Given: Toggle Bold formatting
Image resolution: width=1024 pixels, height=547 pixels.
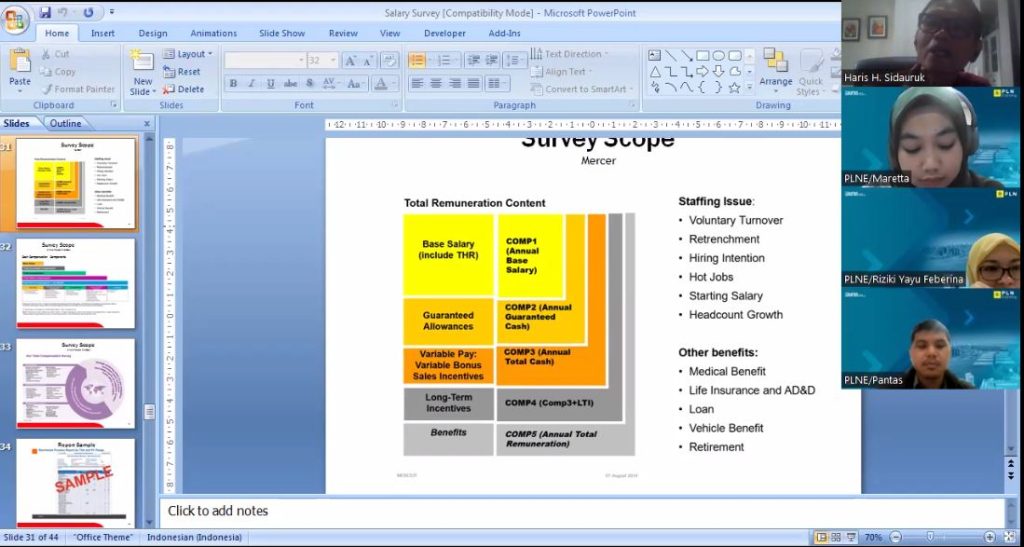Looking at the screenshot, I should tap(233, 84).
